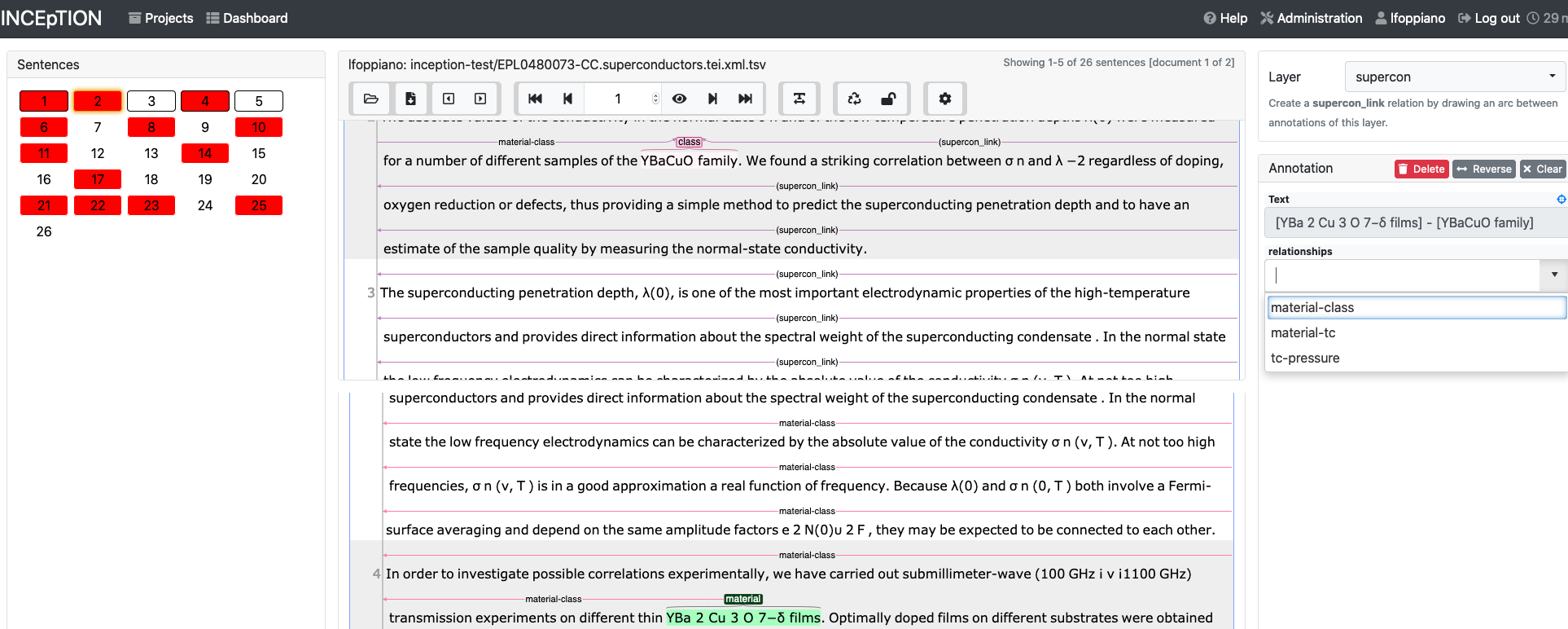Select sentence 17 in Sentences panel

(x=98, y=179)
